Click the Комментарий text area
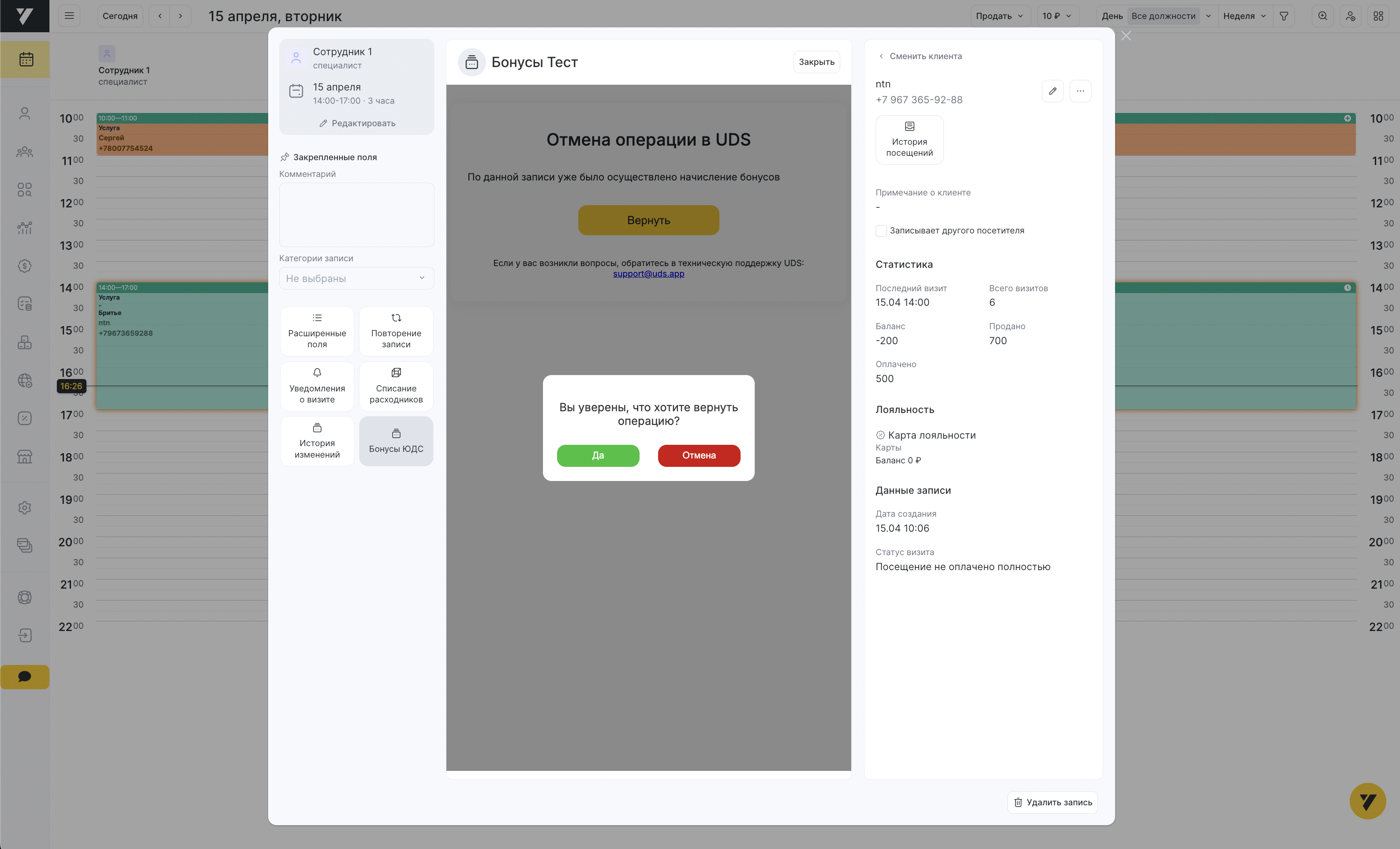The width and height of the screenshot is (1400, 849). [356, 215]
